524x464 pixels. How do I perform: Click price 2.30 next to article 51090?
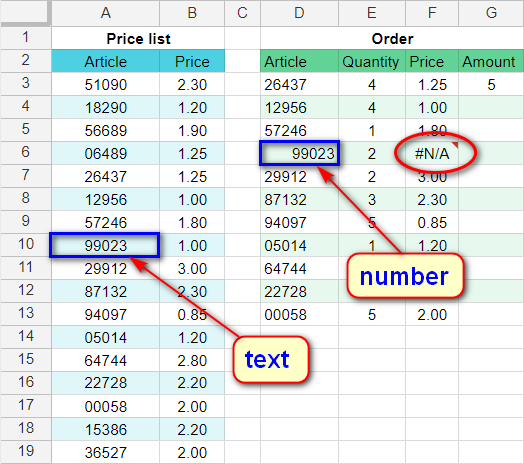pyautogui.click(x=192, y=84)
